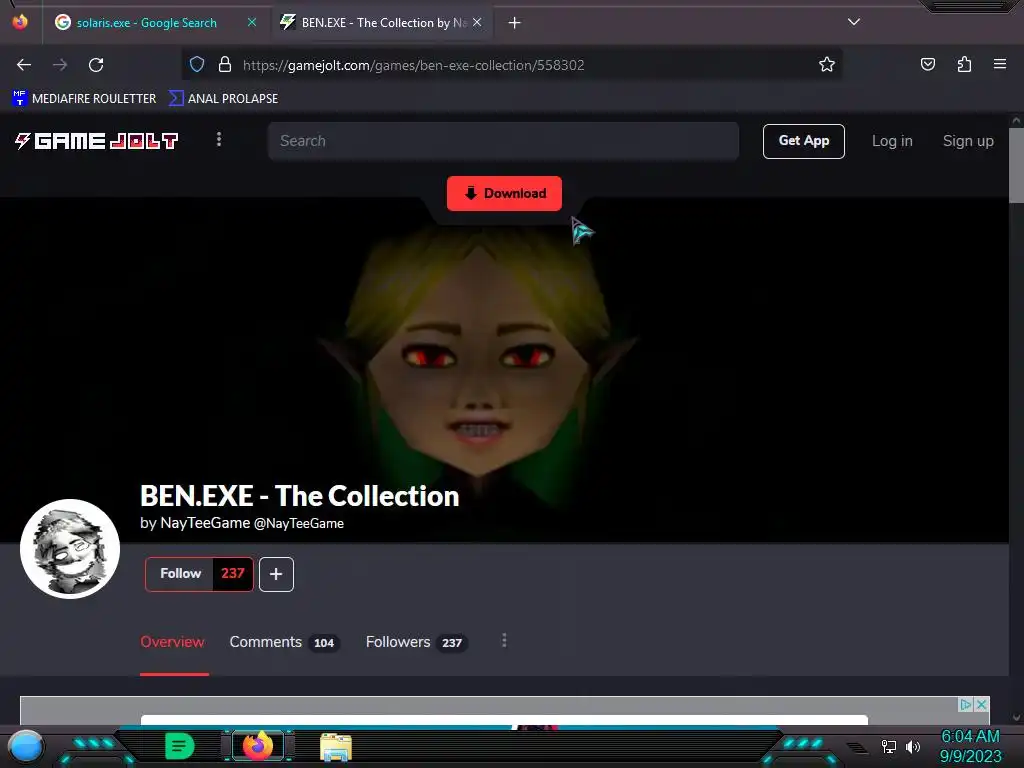Open File Explorer from taskbar
Screen dimensions: 1024x768
tap(336, 746)
